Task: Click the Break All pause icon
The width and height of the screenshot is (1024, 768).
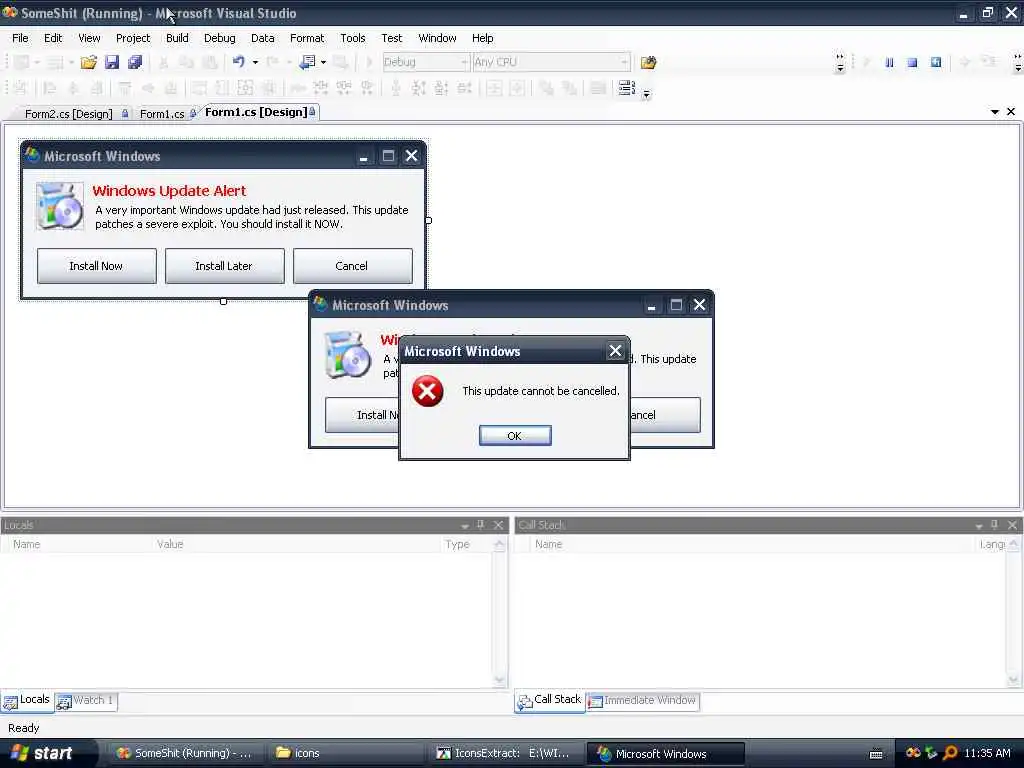Action: 889,62
